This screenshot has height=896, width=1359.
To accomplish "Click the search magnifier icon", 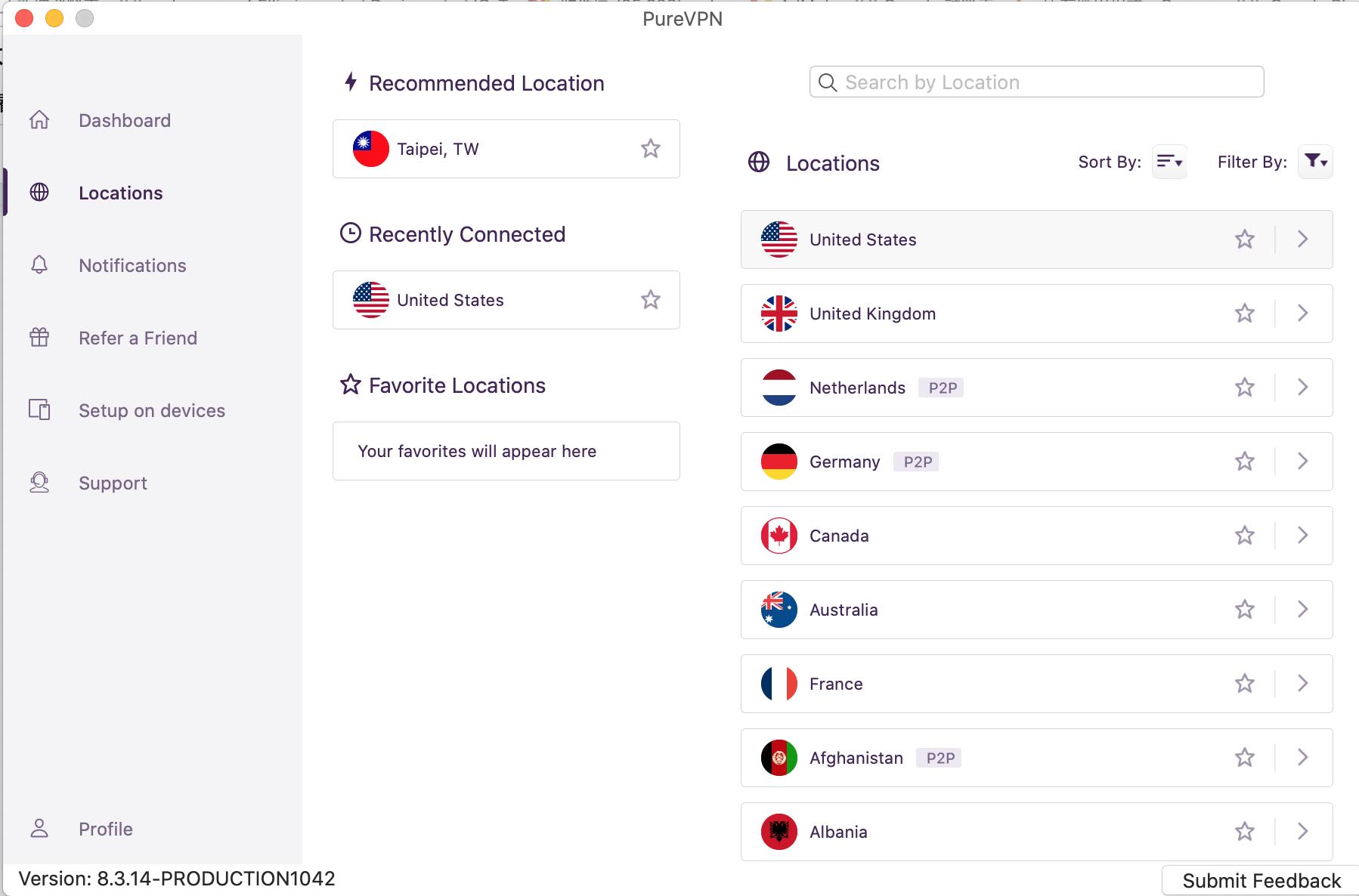I will (828, 82).
